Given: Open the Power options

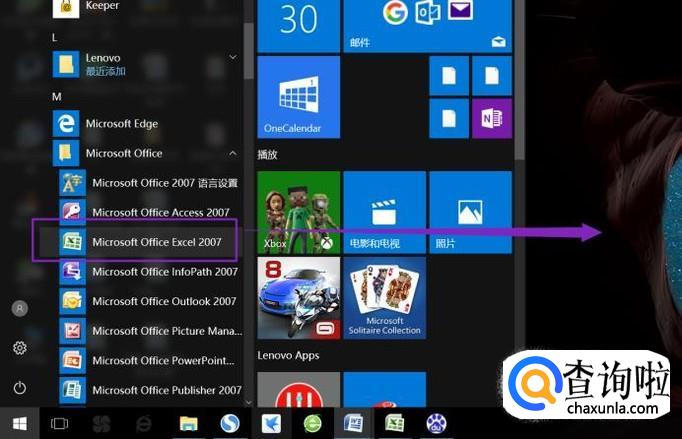Looking at the screenshot, I should [x=20, y=387].
